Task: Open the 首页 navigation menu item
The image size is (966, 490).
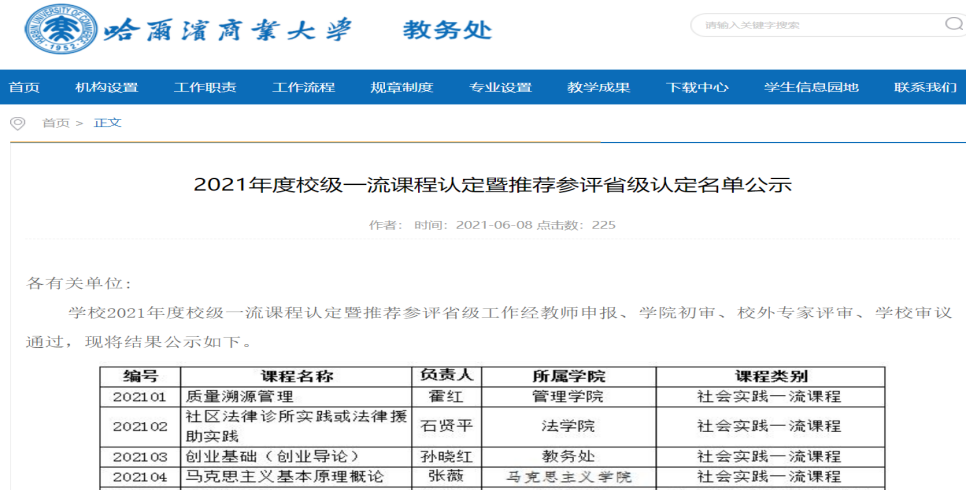Action: click(x=24, y=87)
